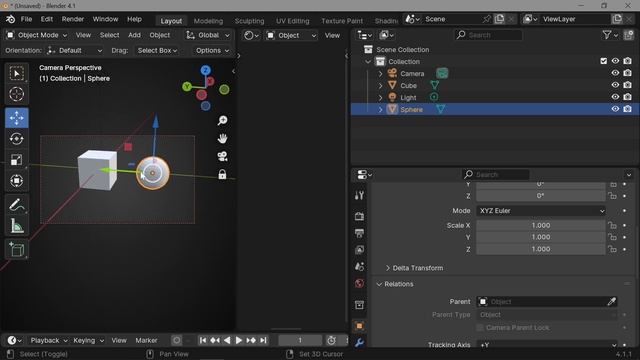Open the Edit menu

pyautogui.click(x=47, y=19)
